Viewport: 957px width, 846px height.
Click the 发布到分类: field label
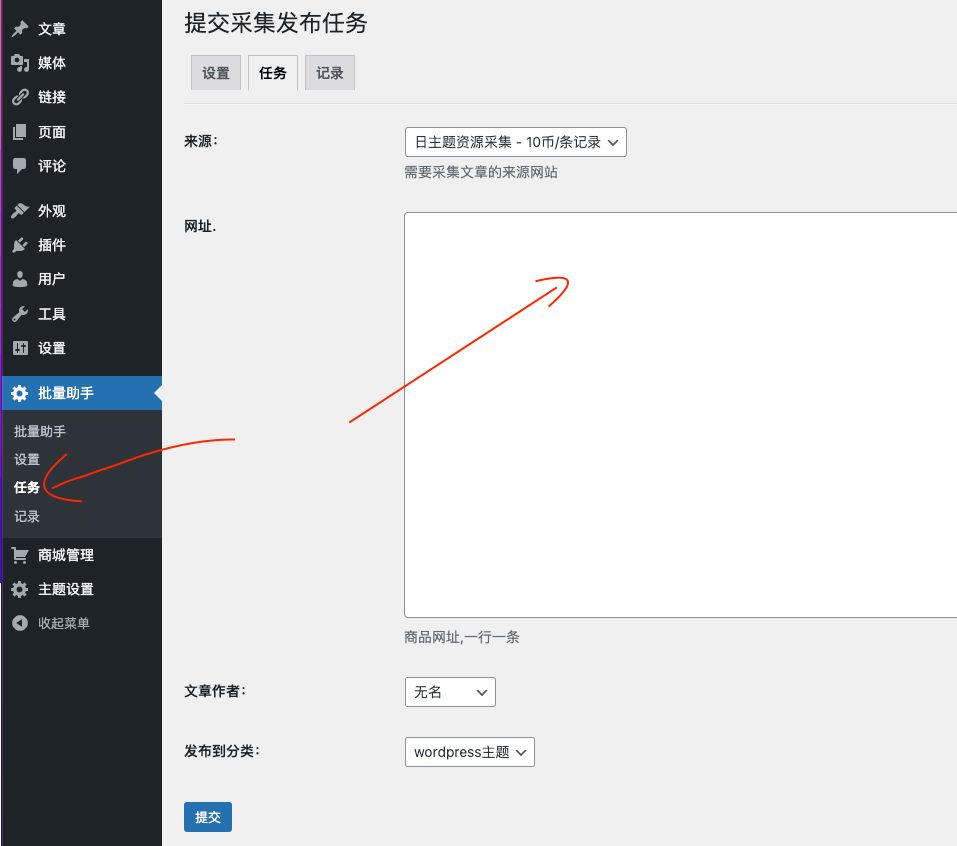222,751
